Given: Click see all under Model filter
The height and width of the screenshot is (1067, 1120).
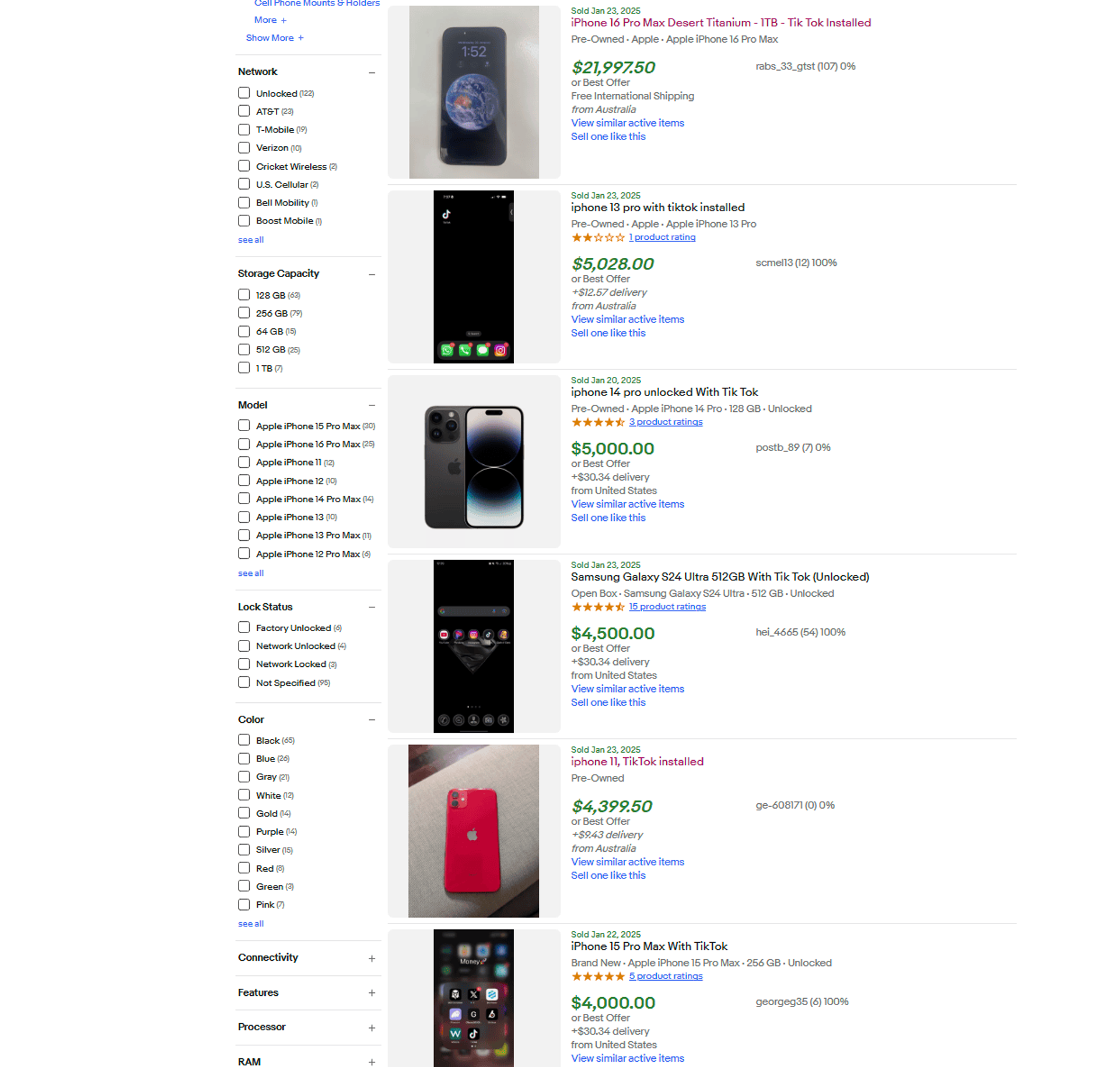Looking at the screenshot, I should point(250,573).
